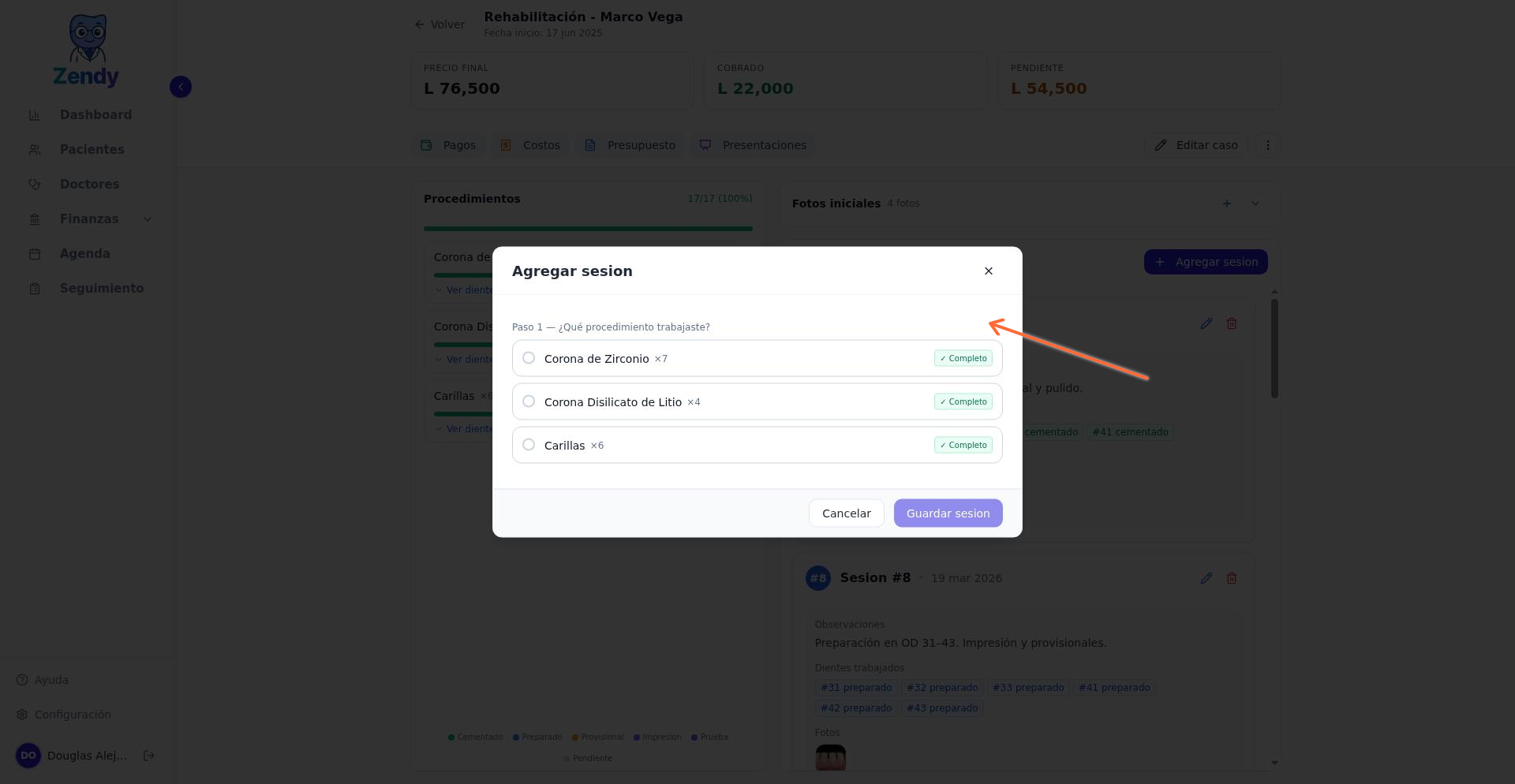
Task: Click the plus icon in Fotos iniciales
Action: (1226, 203)
